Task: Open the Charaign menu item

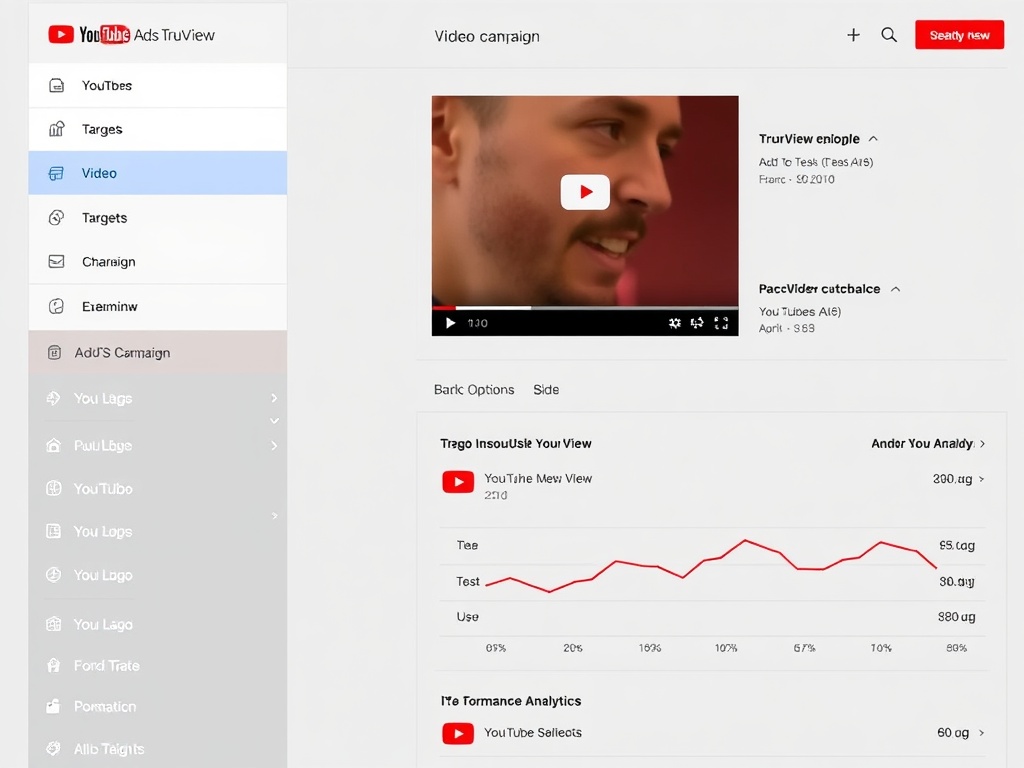Action: (157, 262)
